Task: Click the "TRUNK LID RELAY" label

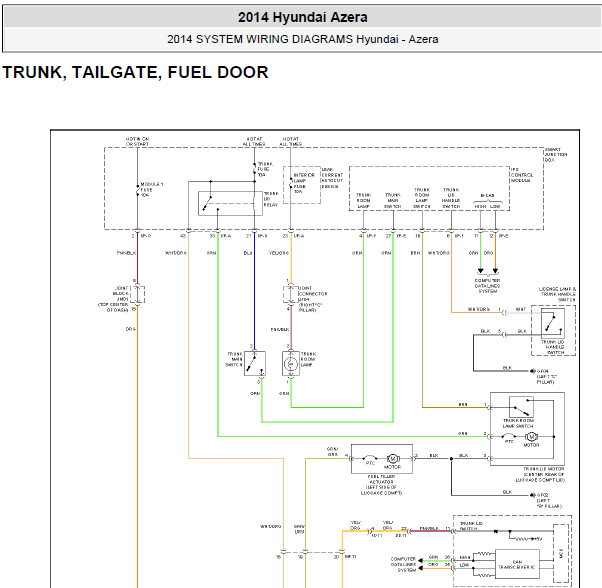Action: (x=271, y=199)
